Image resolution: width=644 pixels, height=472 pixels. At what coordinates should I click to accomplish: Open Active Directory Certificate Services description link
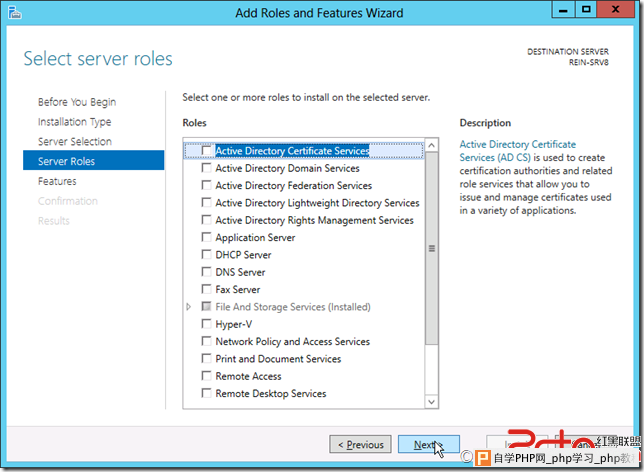(x=518, y=151)
